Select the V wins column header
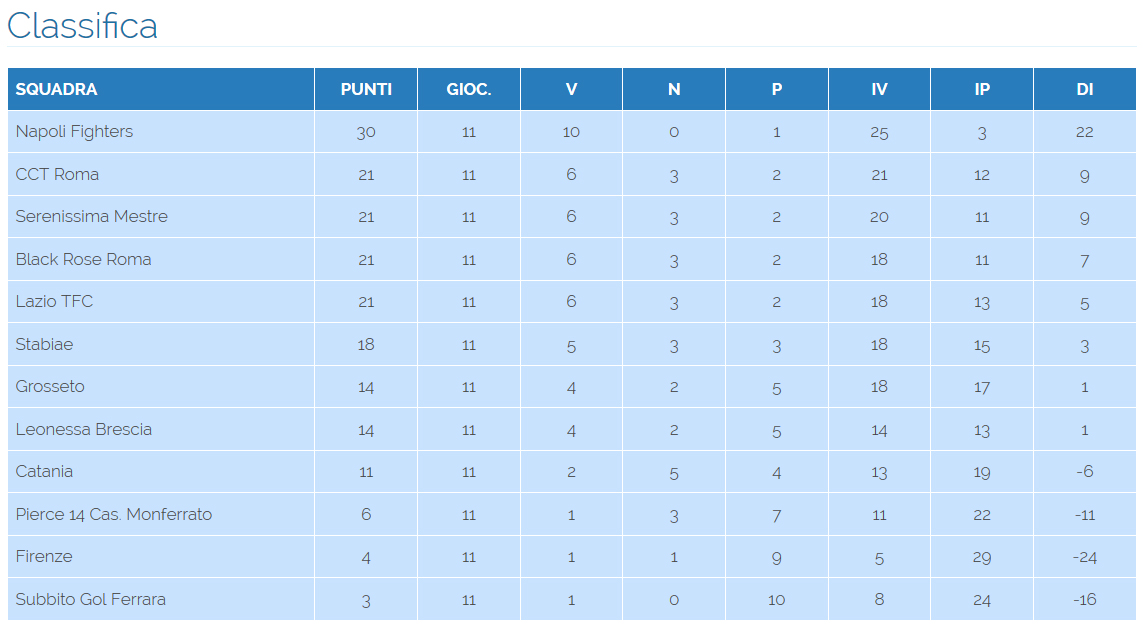 tap(571, 89)
